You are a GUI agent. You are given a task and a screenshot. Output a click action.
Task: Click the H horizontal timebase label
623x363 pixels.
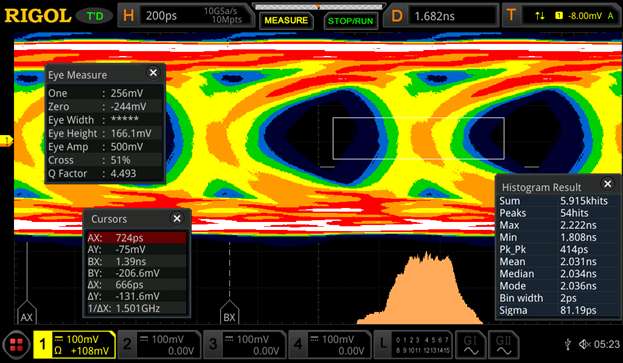128,16
